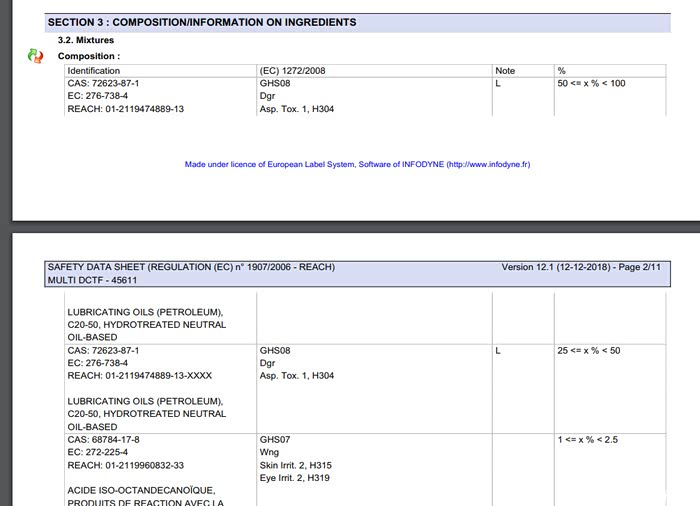Click the GHS07 hazard code

coord(274,439)
